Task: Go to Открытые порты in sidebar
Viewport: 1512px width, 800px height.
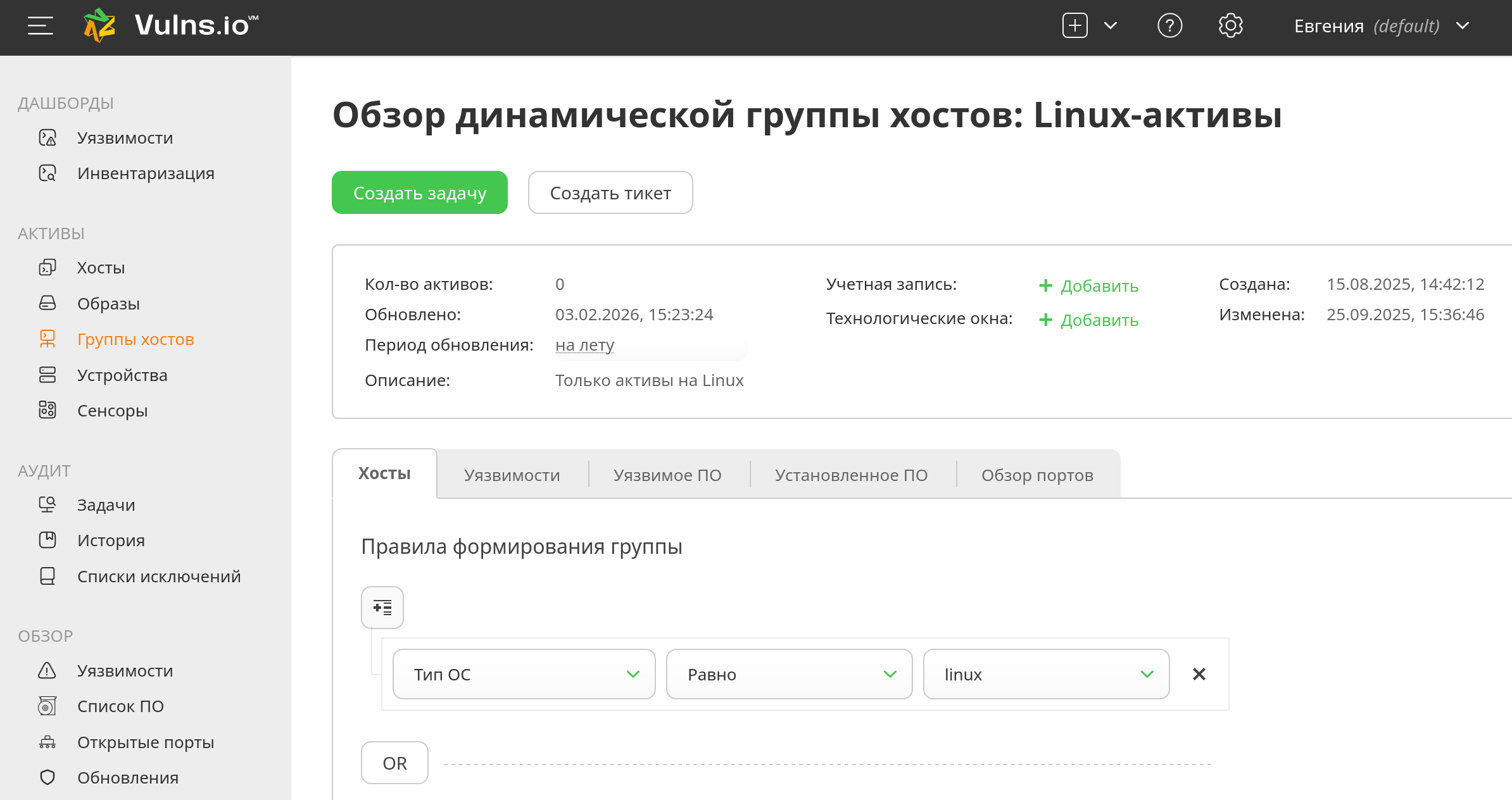Action: [x=145, y=742]
